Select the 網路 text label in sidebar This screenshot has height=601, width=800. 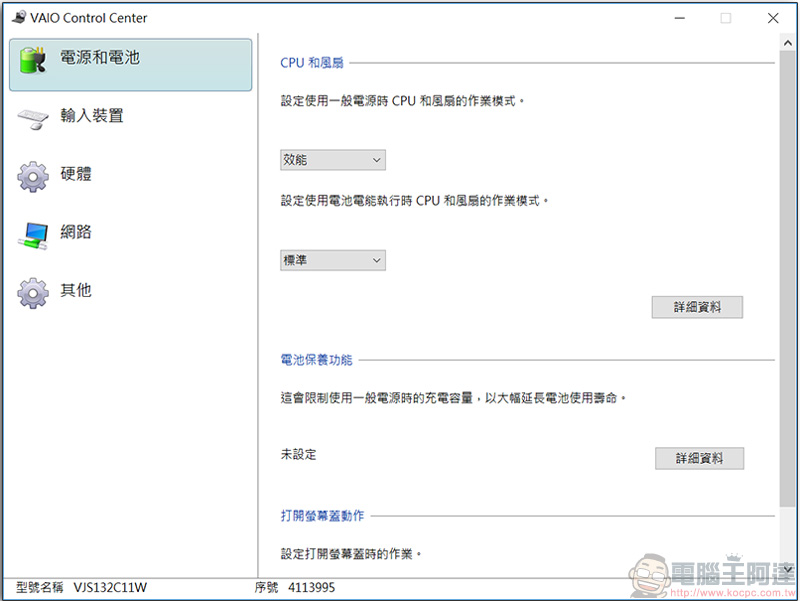pyautogui.click(x=76, y=232)
